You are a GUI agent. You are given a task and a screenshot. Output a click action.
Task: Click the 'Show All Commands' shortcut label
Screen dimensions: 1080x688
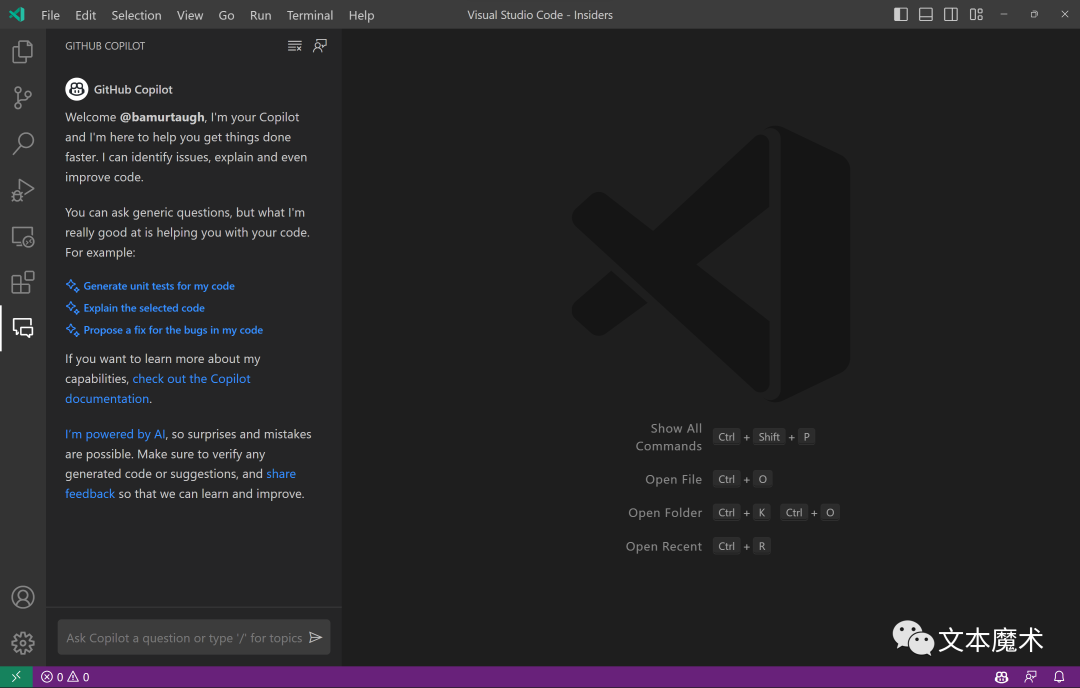[669, 437]
